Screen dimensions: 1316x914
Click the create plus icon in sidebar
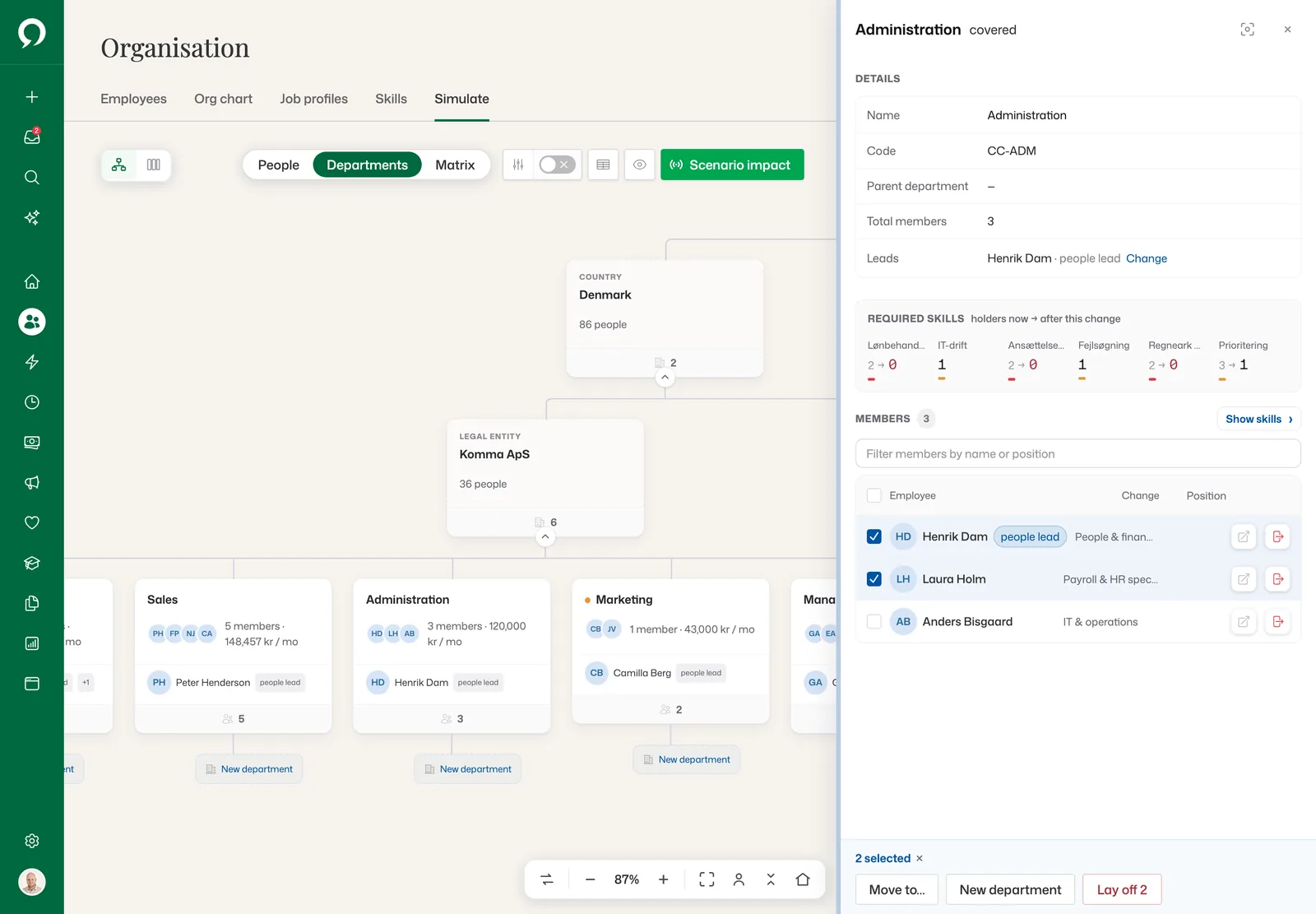pos(32,97)
